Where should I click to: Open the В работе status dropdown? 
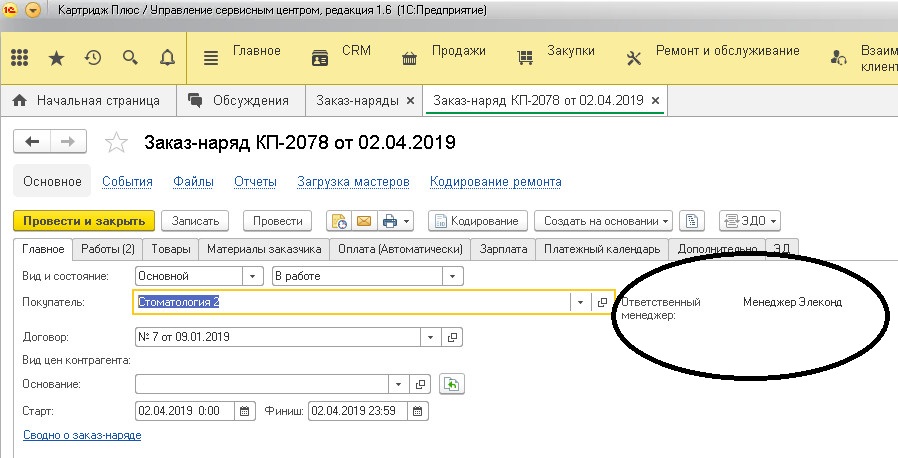tap(453, 275)
